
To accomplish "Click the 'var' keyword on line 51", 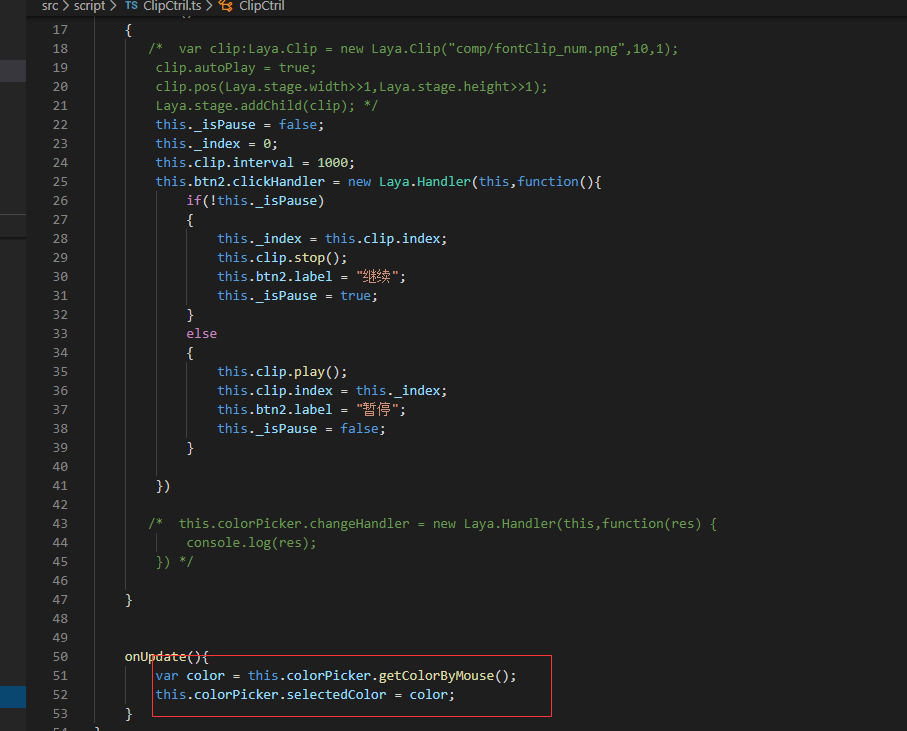I will [x=167, y=675].
